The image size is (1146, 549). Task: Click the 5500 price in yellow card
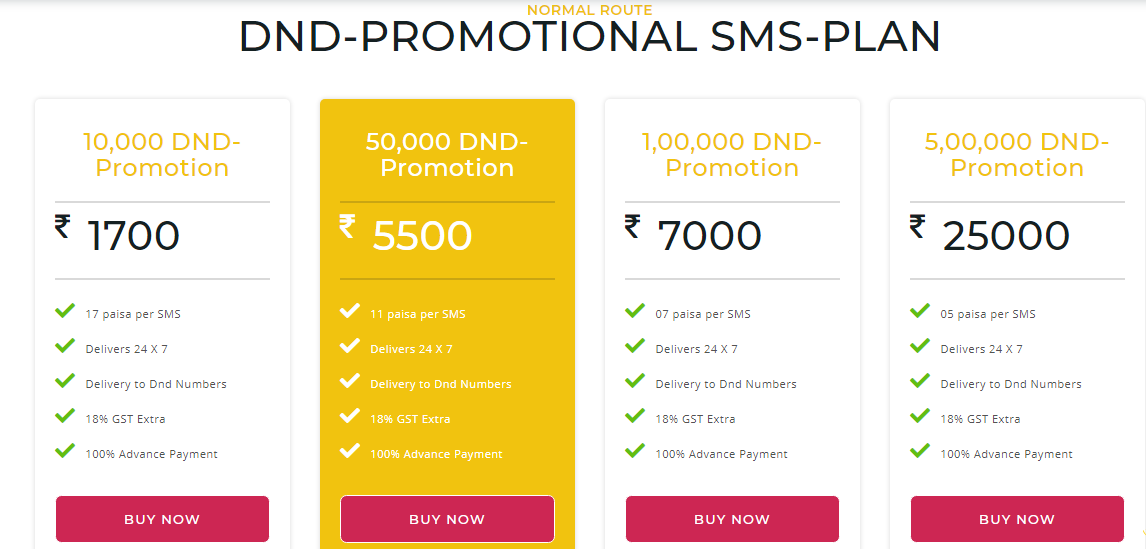coord(422,236)
